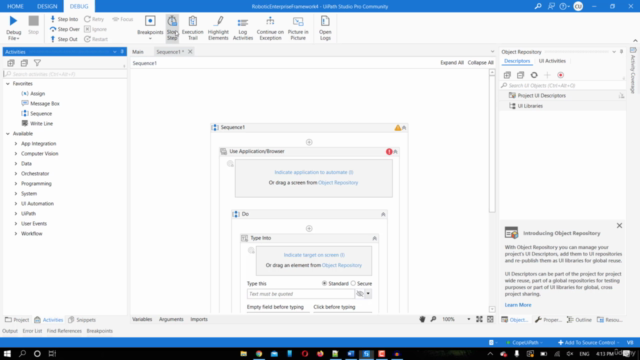640x360 pixels.
Task: Click the Search activities input field
Action: [x=65, y=74]
